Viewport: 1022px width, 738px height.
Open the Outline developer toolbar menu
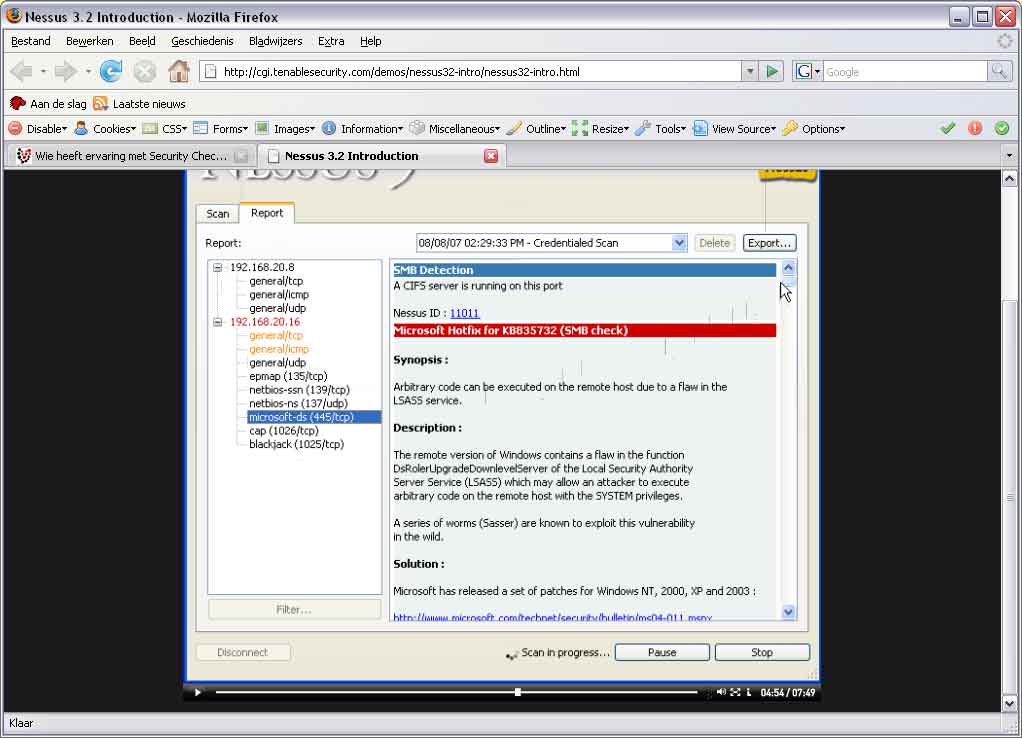click(536, 128)
